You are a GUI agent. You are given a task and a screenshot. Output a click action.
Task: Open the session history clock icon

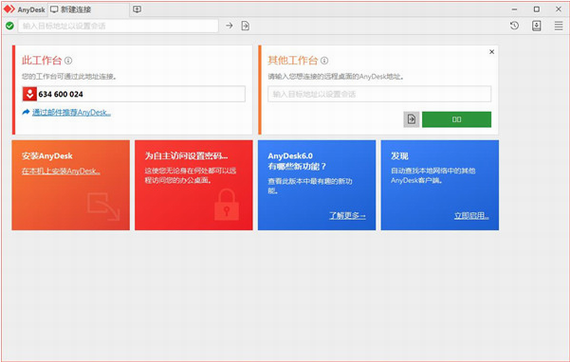click(x=514, y=26)
